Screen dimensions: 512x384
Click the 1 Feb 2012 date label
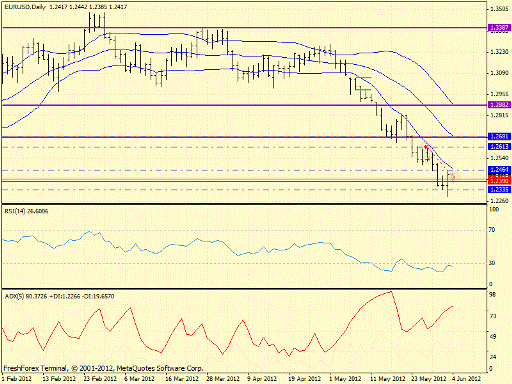[x=17, y=379]
